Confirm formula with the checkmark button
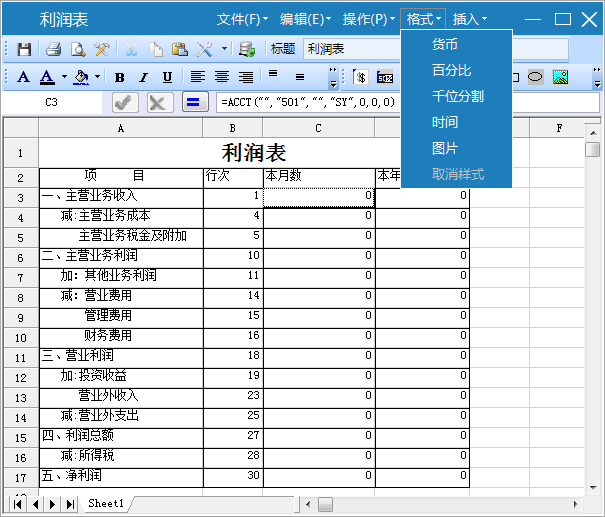The width and height of the screenshot is (605, 517). [125, 102]
